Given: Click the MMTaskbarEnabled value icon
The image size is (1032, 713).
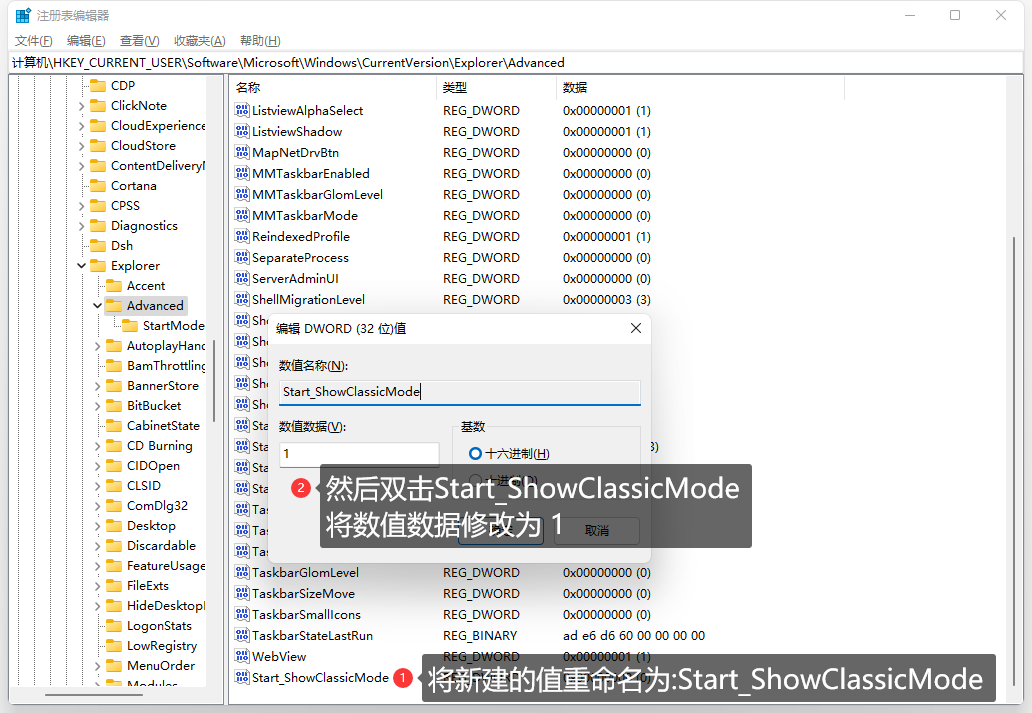Looking at the screenshot, I should point(242,173).
